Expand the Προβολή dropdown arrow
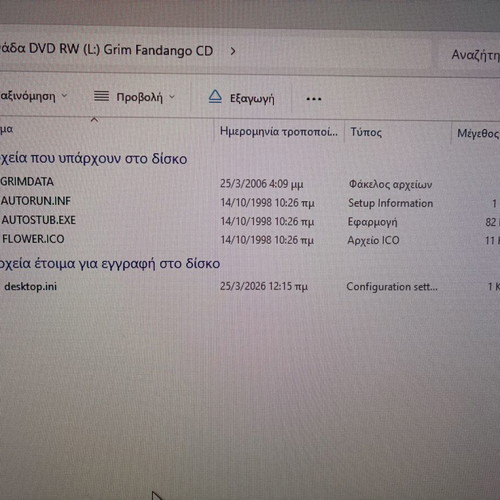500x500 pixels. coord(172,97)
